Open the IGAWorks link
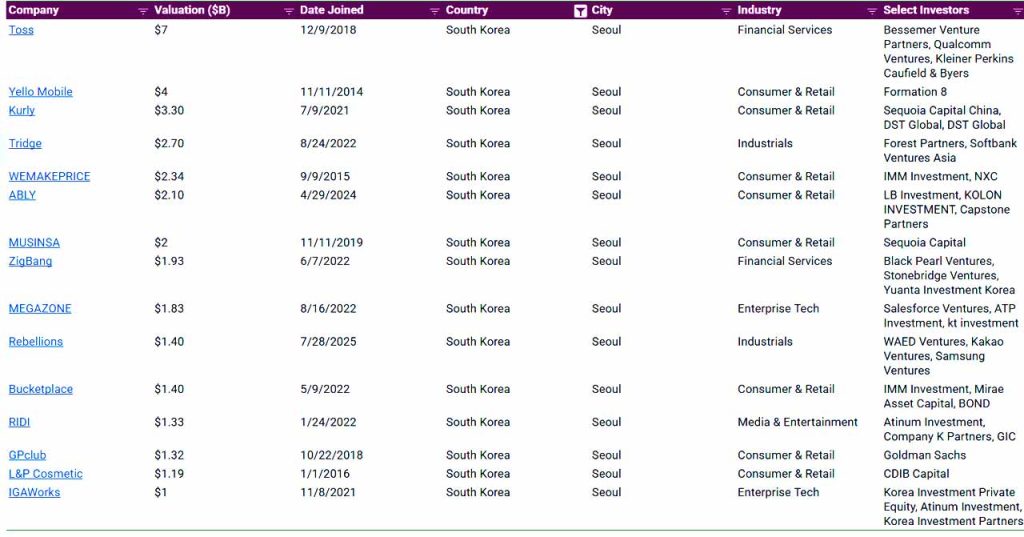Image resolution: width=1024 pixels, height=537 pixels. (34, 493)
